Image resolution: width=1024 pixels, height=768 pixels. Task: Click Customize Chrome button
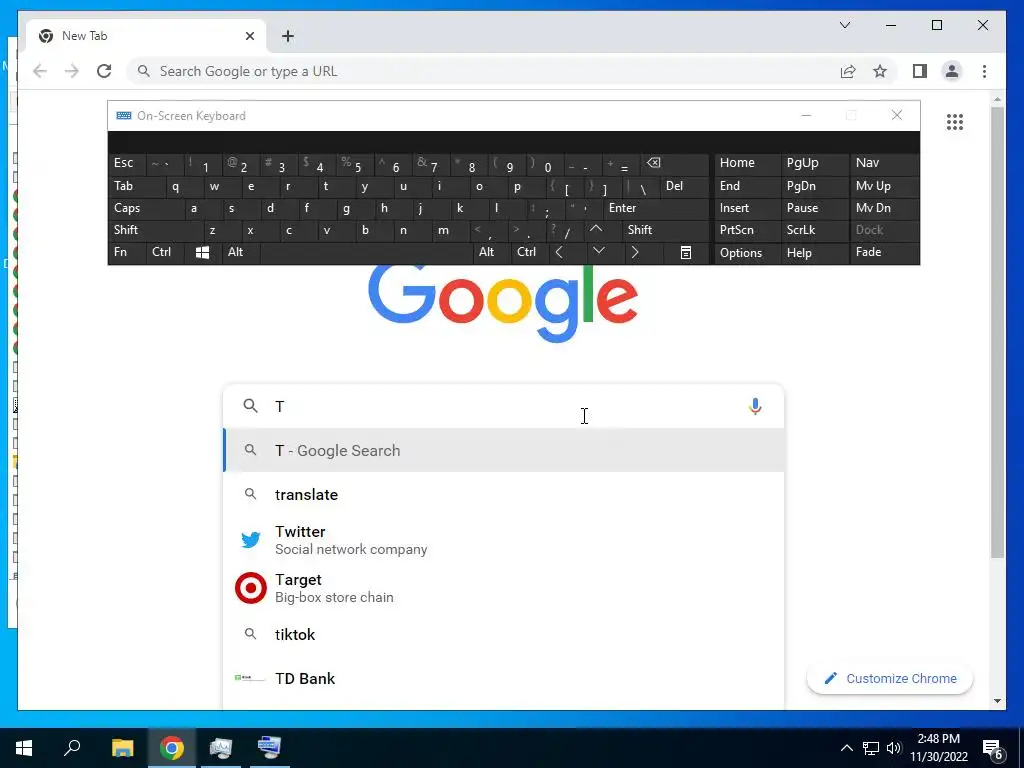point(889,679)
